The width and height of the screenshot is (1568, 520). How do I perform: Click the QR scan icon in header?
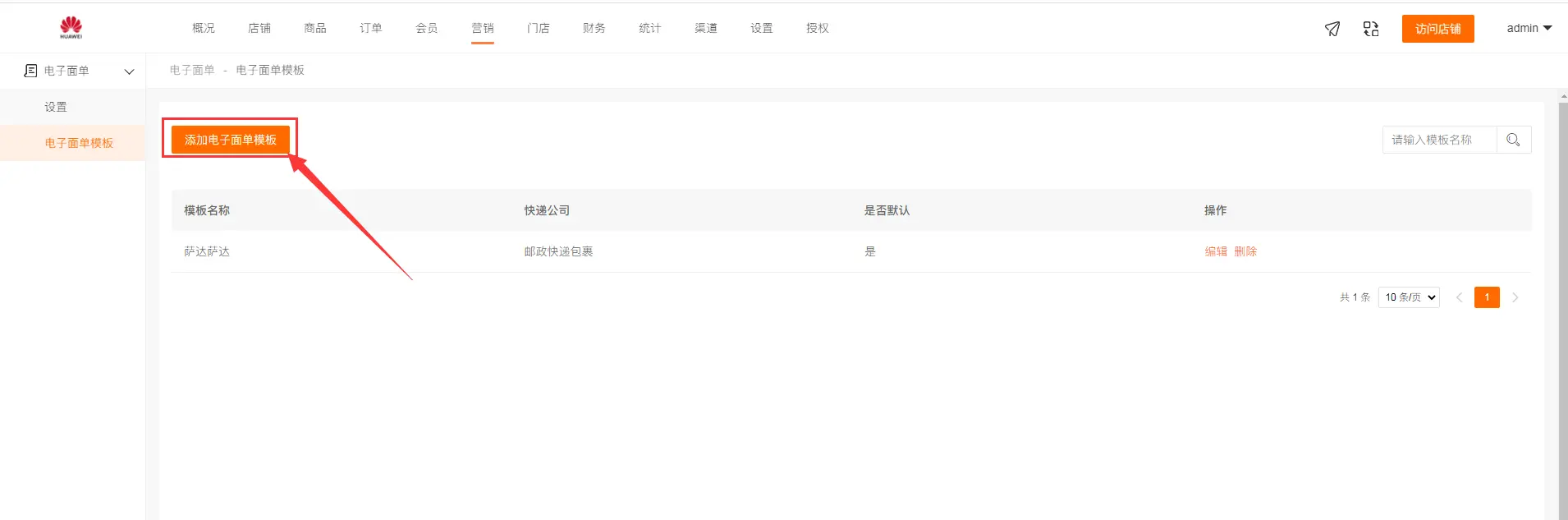[1371, 29]
